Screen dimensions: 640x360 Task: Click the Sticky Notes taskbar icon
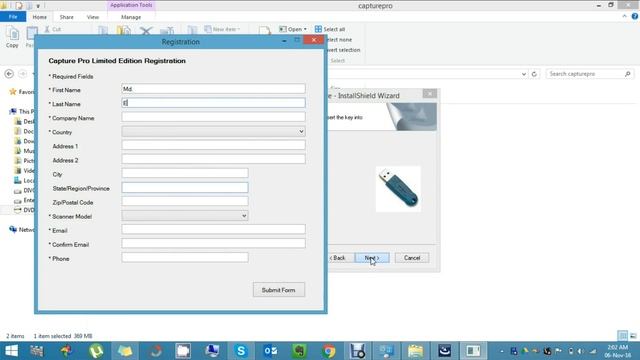(125, 351)
